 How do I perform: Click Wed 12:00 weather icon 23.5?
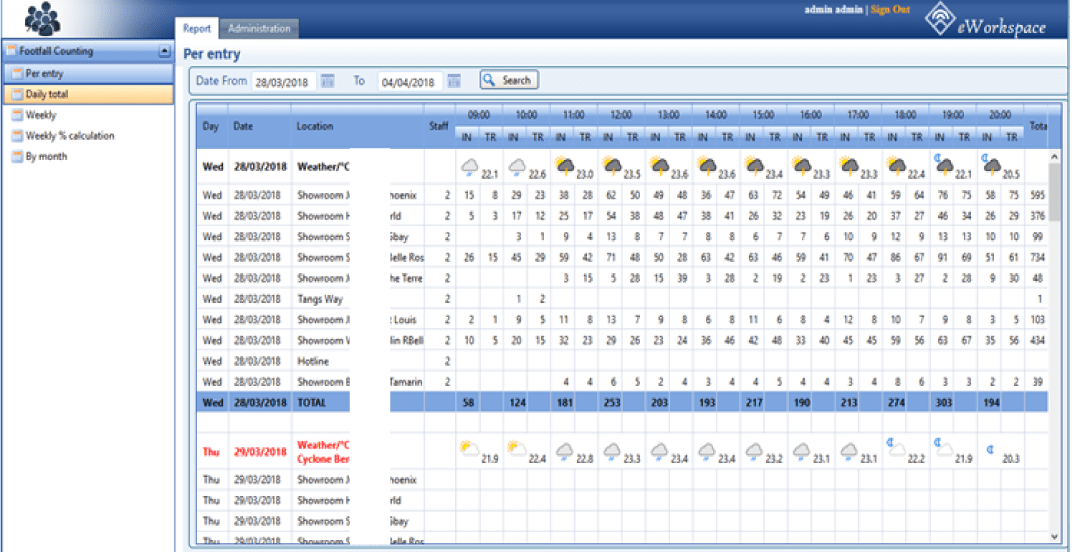[x=612, y=166]
